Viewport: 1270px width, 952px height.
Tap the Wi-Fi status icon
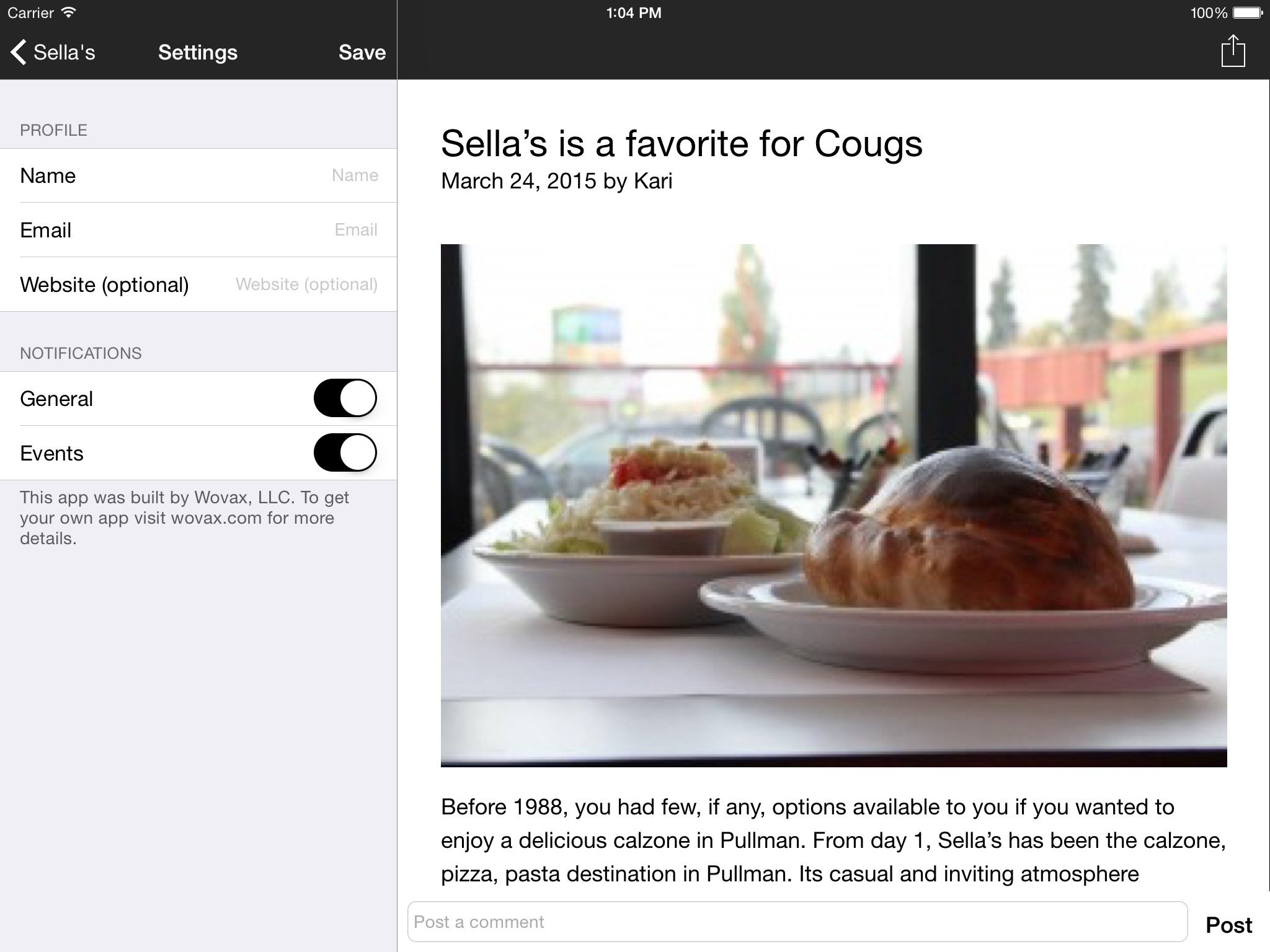pos(69,12)
